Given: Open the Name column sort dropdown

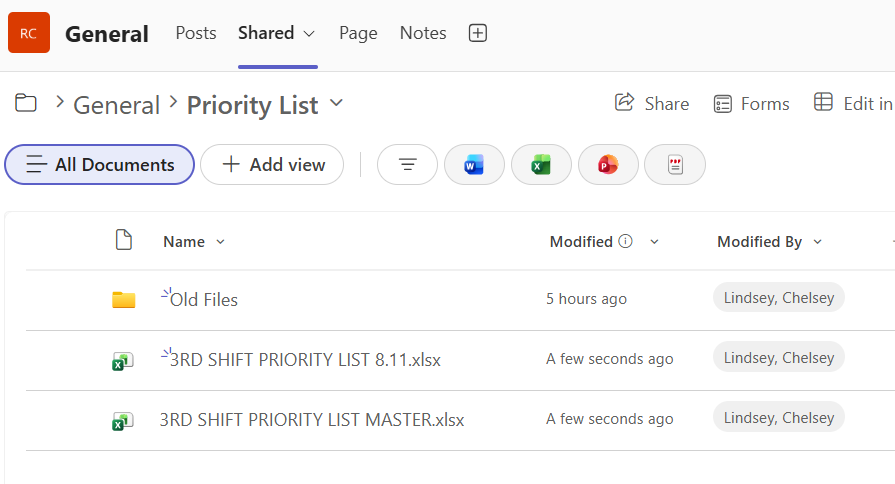Looking at the screenshot, I should tap(220, 242).
